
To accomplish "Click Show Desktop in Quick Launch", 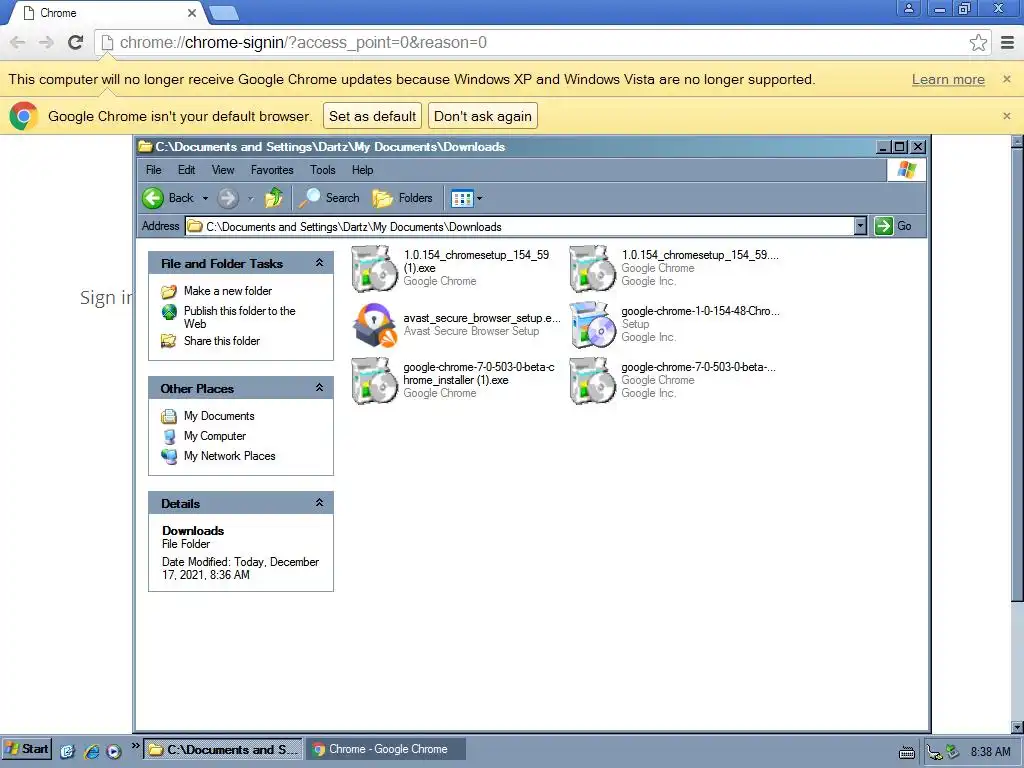I will (x=68, y=751).
